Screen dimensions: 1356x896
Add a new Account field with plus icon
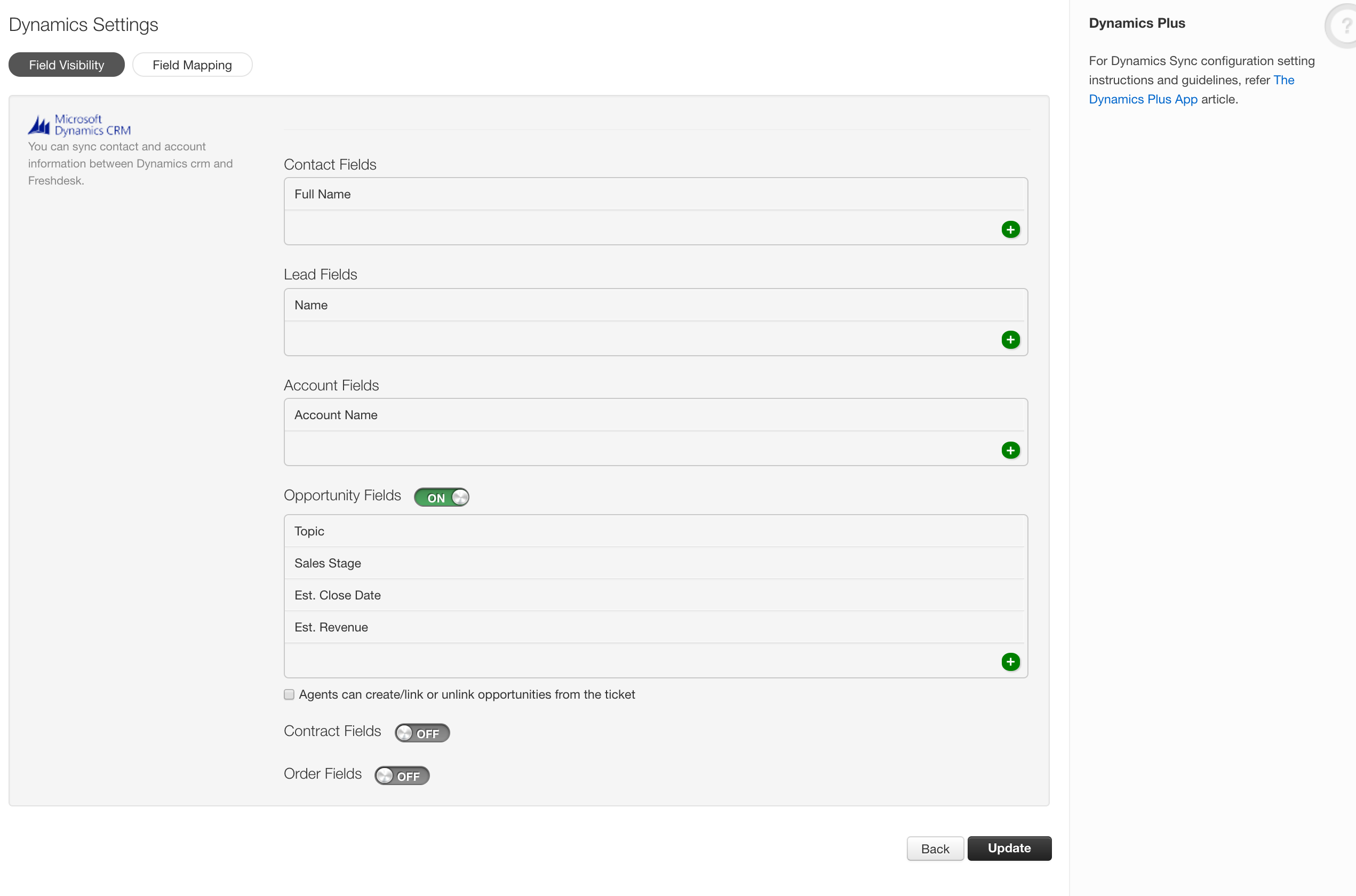tap(1010, 450)
